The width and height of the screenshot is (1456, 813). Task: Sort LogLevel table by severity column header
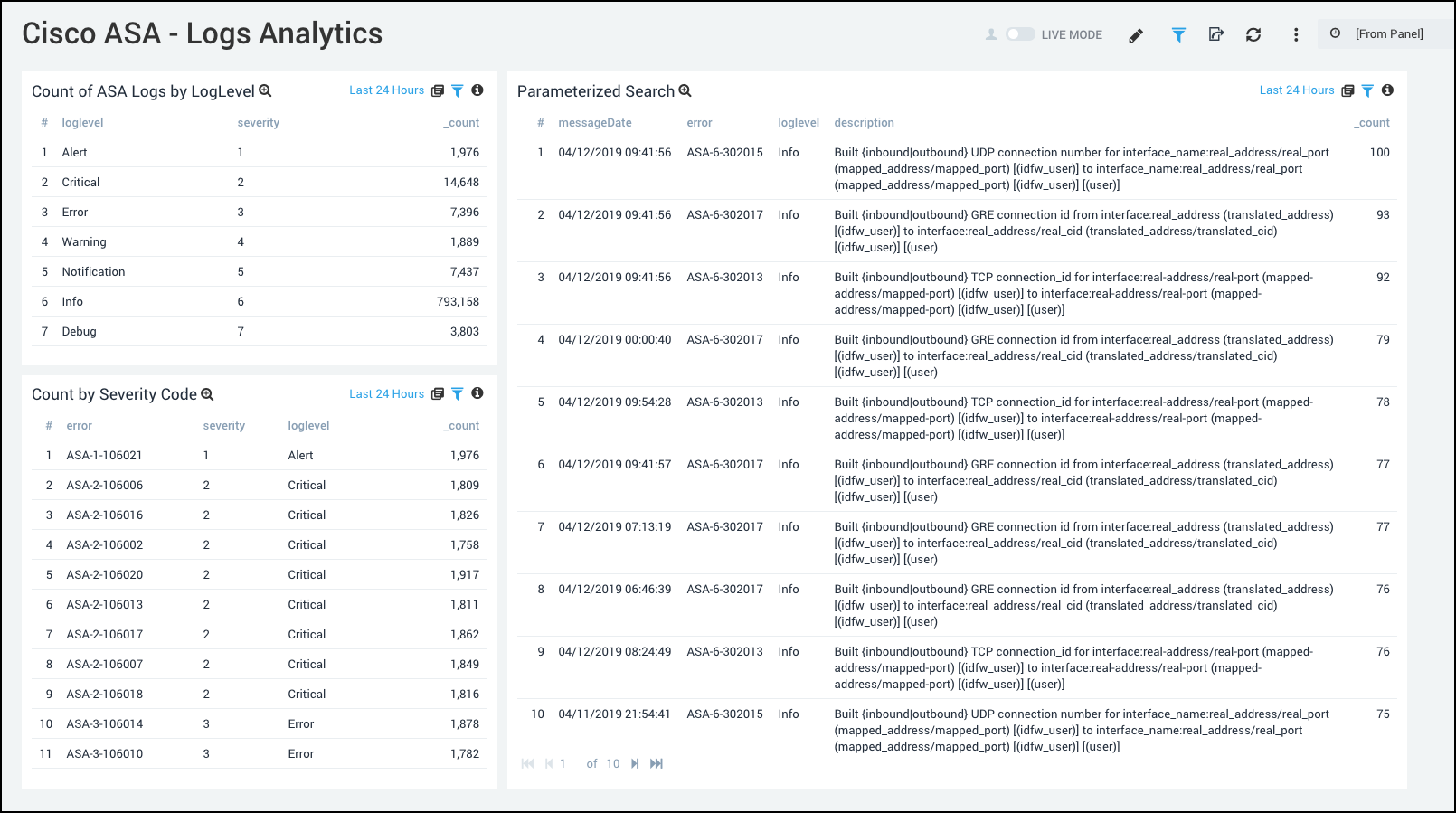coord(258,123)
